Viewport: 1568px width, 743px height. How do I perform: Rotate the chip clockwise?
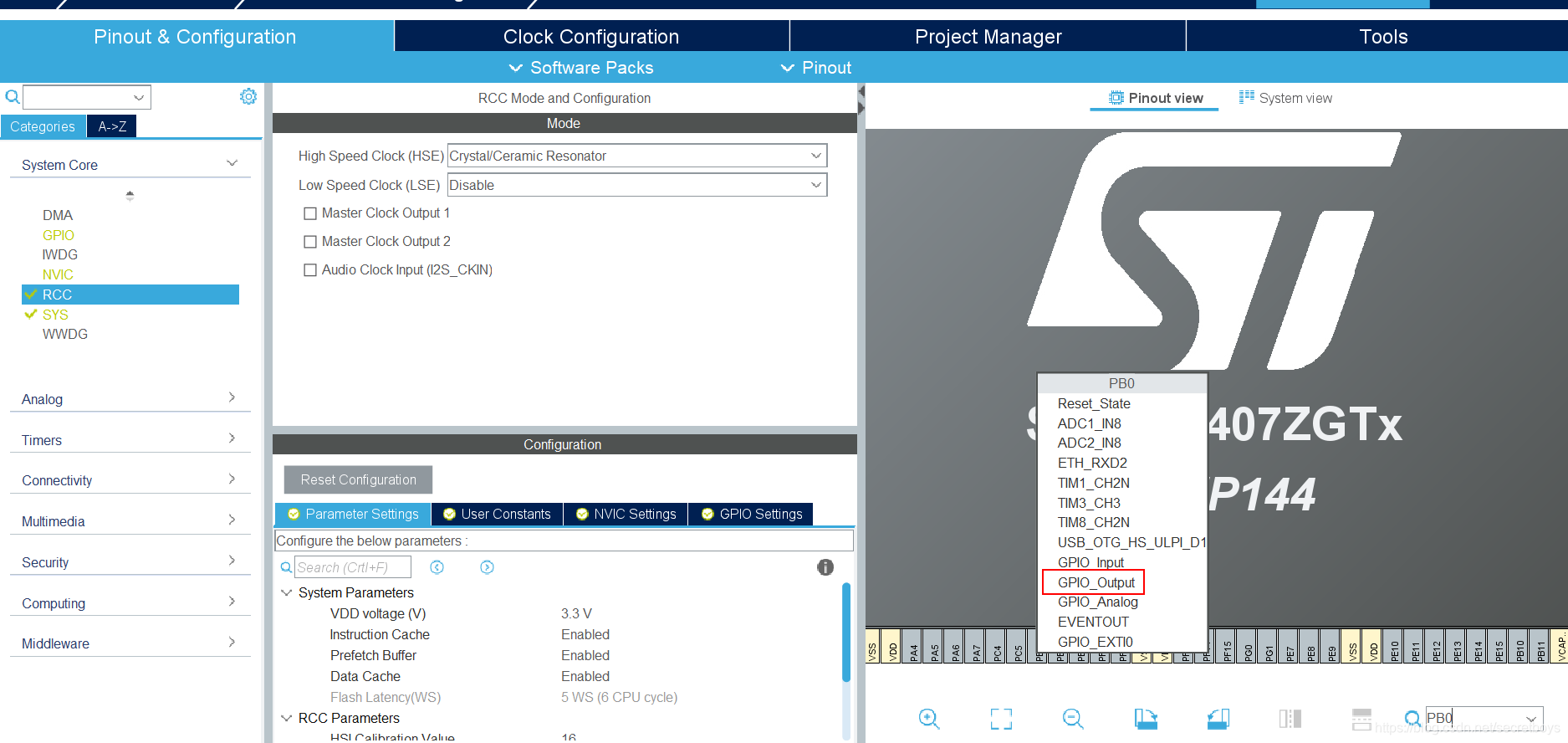(x=1146, y=719)
